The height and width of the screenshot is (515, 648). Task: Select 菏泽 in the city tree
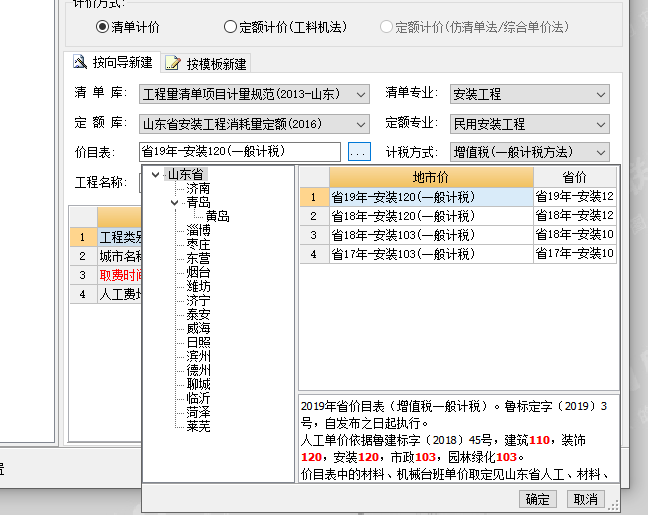198,412
